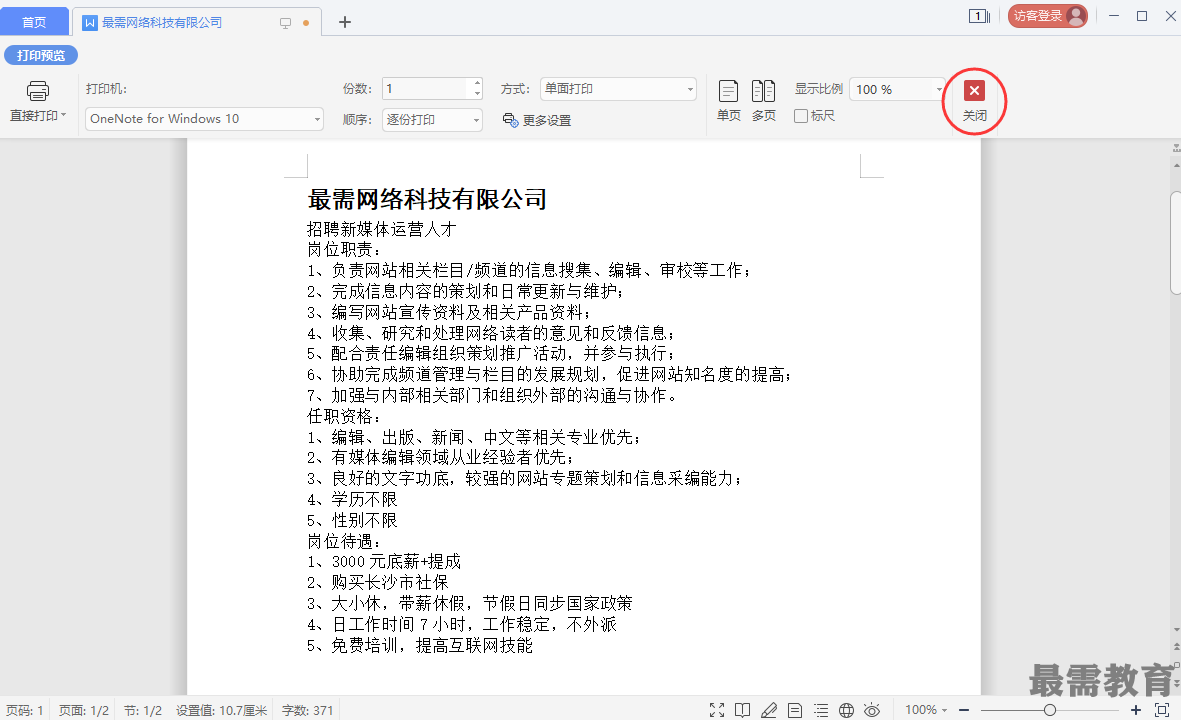This screenshot has height=720, width=1181.
Task: Click fit page to window icon
Action: point(1162,710)
